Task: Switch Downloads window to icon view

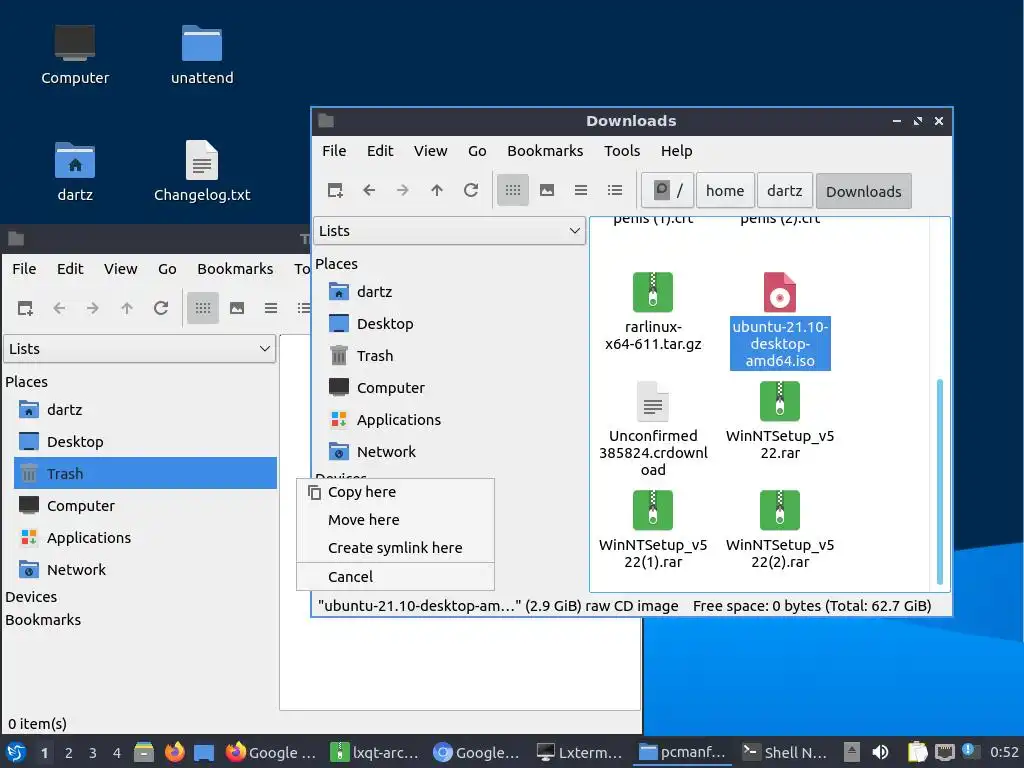Action: tap(513, 191)
